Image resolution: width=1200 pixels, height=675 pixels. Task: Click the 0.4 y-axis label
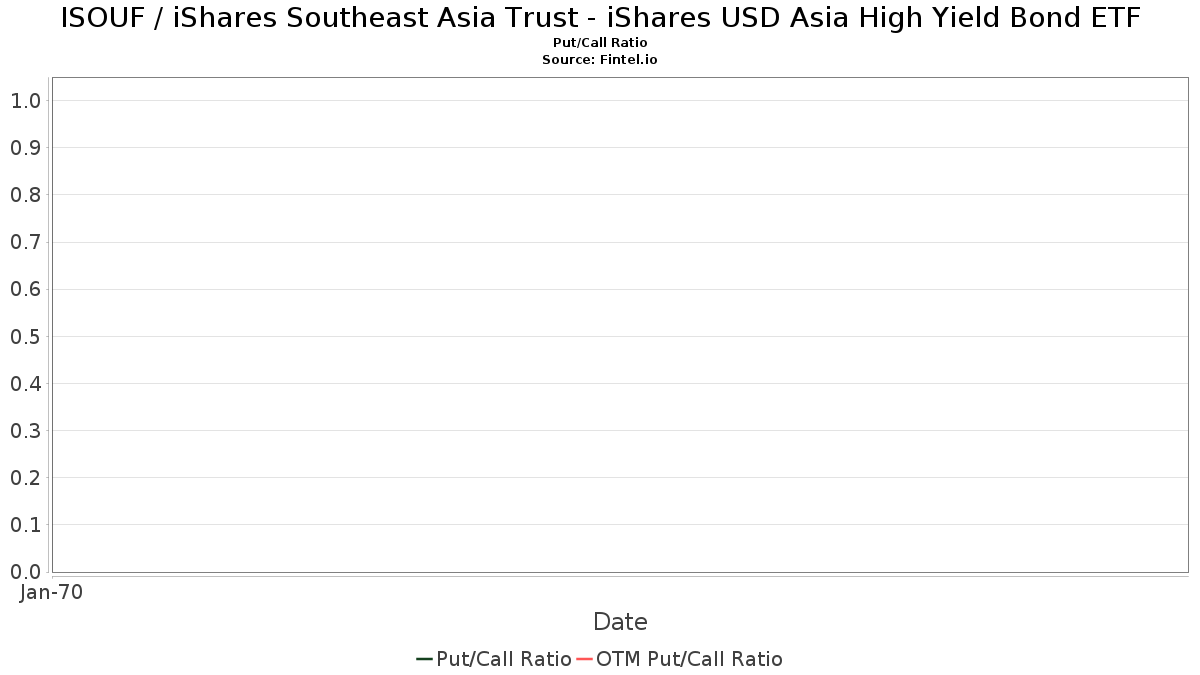(25, 384)
